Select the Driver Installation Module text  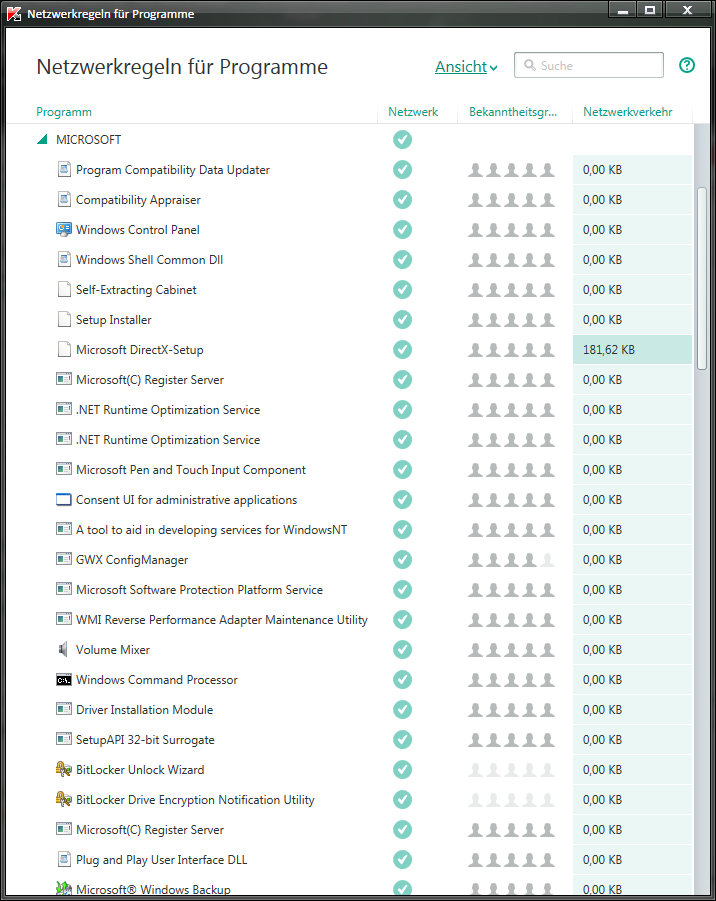(x=144, y=710)
